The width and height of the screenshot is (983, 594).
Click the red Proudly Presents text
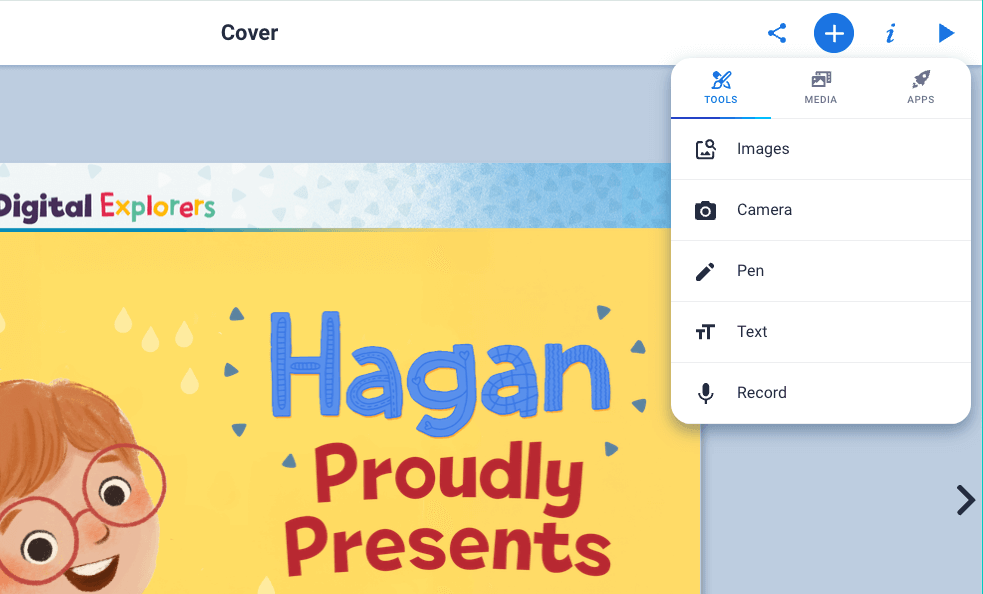(x=448, y=512)
